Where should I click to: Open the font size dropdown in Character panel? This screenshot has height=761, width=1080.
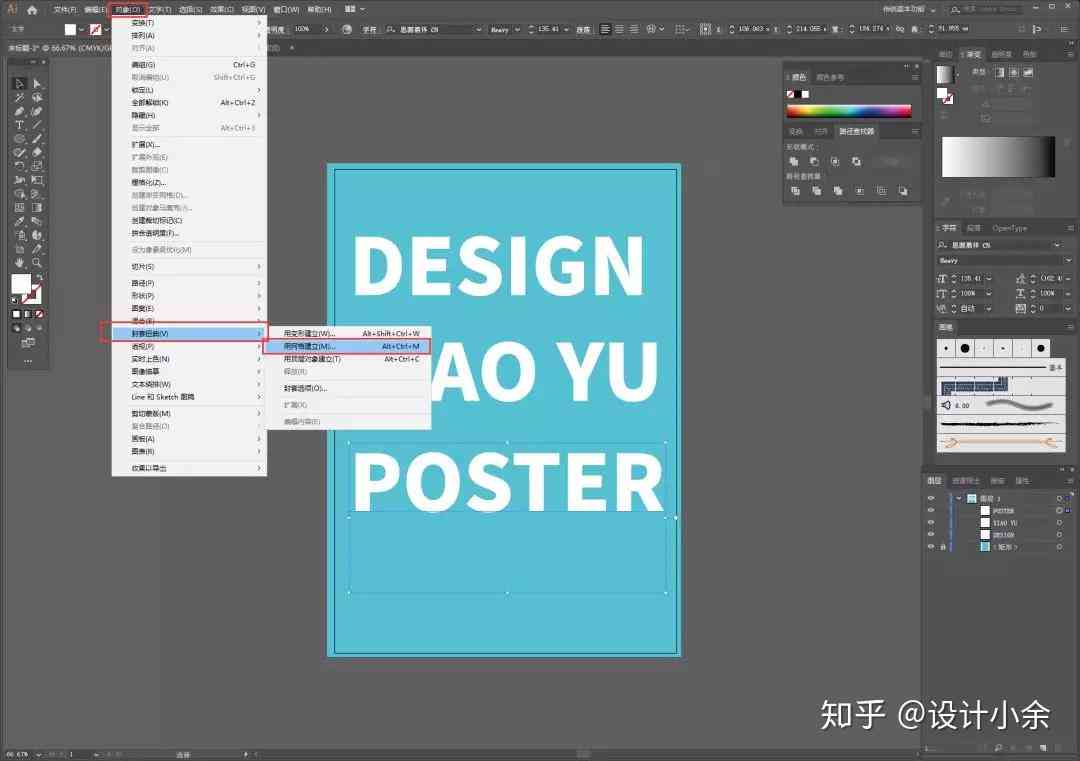click(988, 278)
